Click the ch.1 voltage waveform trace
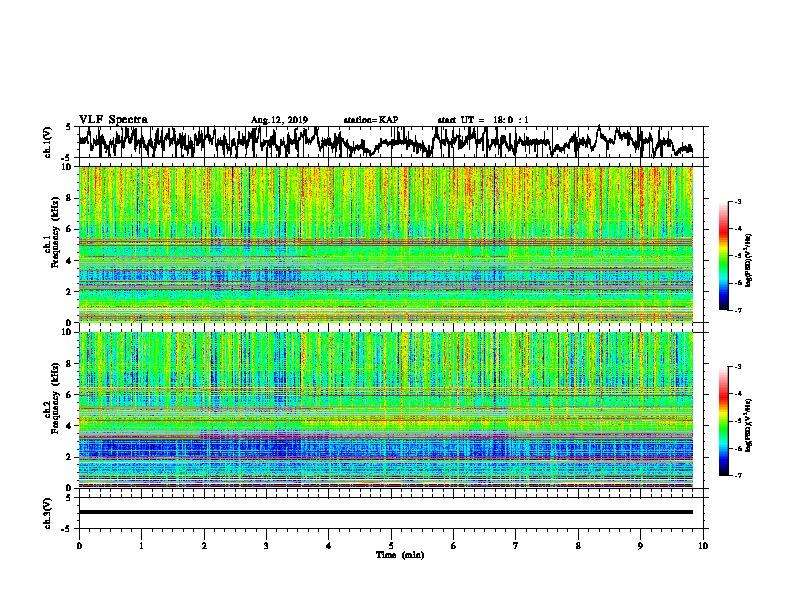Viewport: 792px width, 612px height. tap(385, 142)
